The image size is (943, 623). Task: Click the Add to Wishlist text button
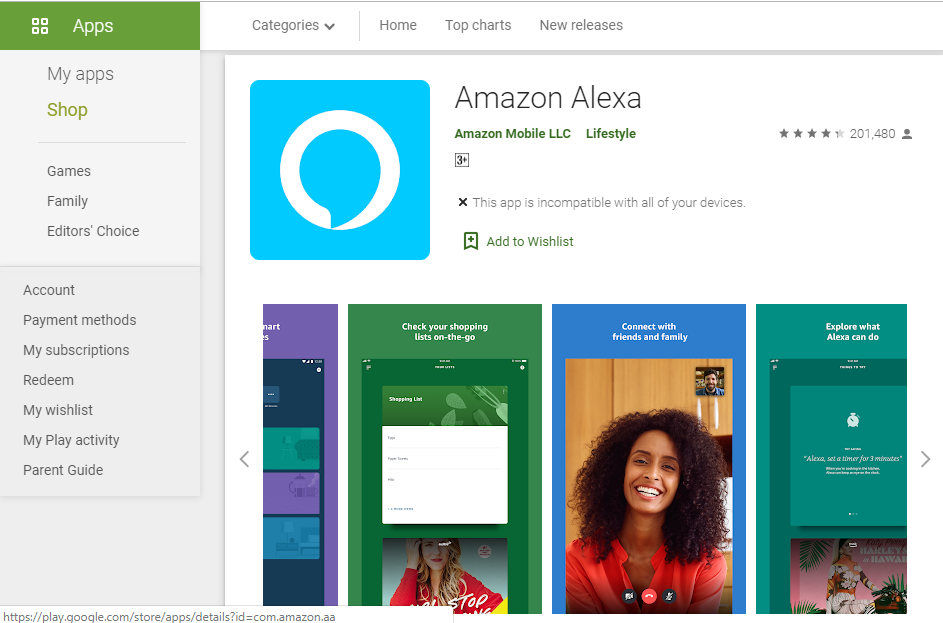tap(530, 242)
